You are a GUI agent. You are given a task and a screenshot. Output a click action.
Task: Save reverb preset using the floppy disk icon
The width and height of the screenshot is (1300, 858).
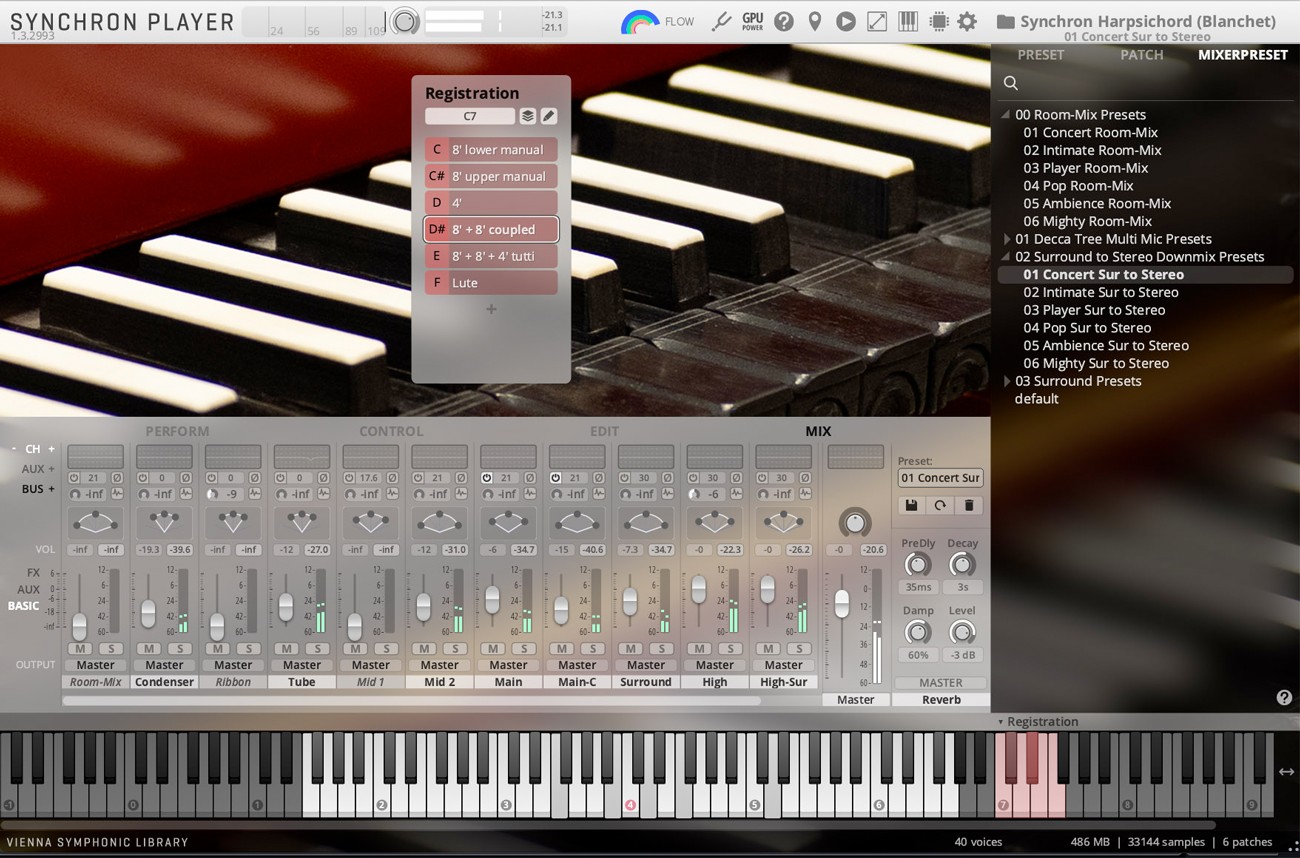(910, 505)
